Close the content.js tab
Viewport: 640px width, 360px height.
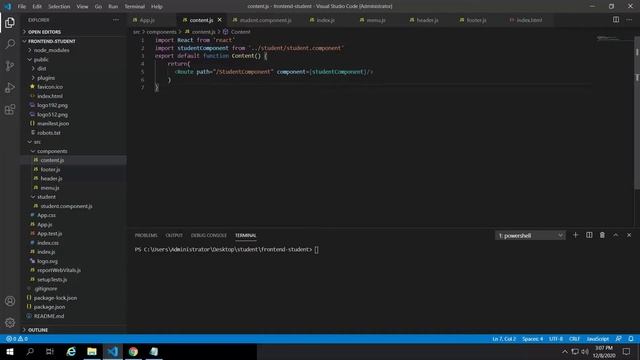click(220, 20)
